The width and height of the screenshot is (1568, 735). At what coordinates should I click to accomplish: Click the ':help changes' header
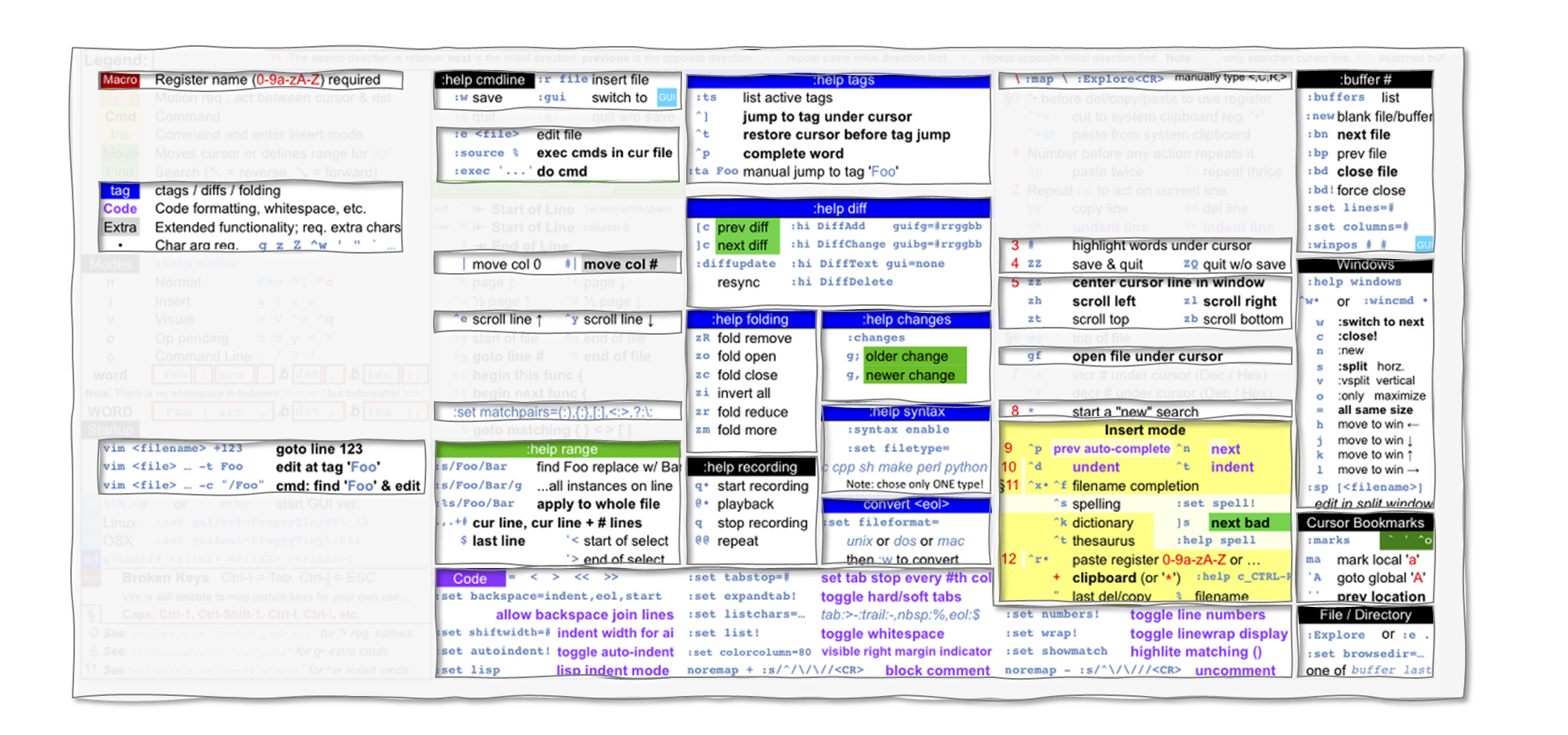pyautogui.click(x=906, y=320)
